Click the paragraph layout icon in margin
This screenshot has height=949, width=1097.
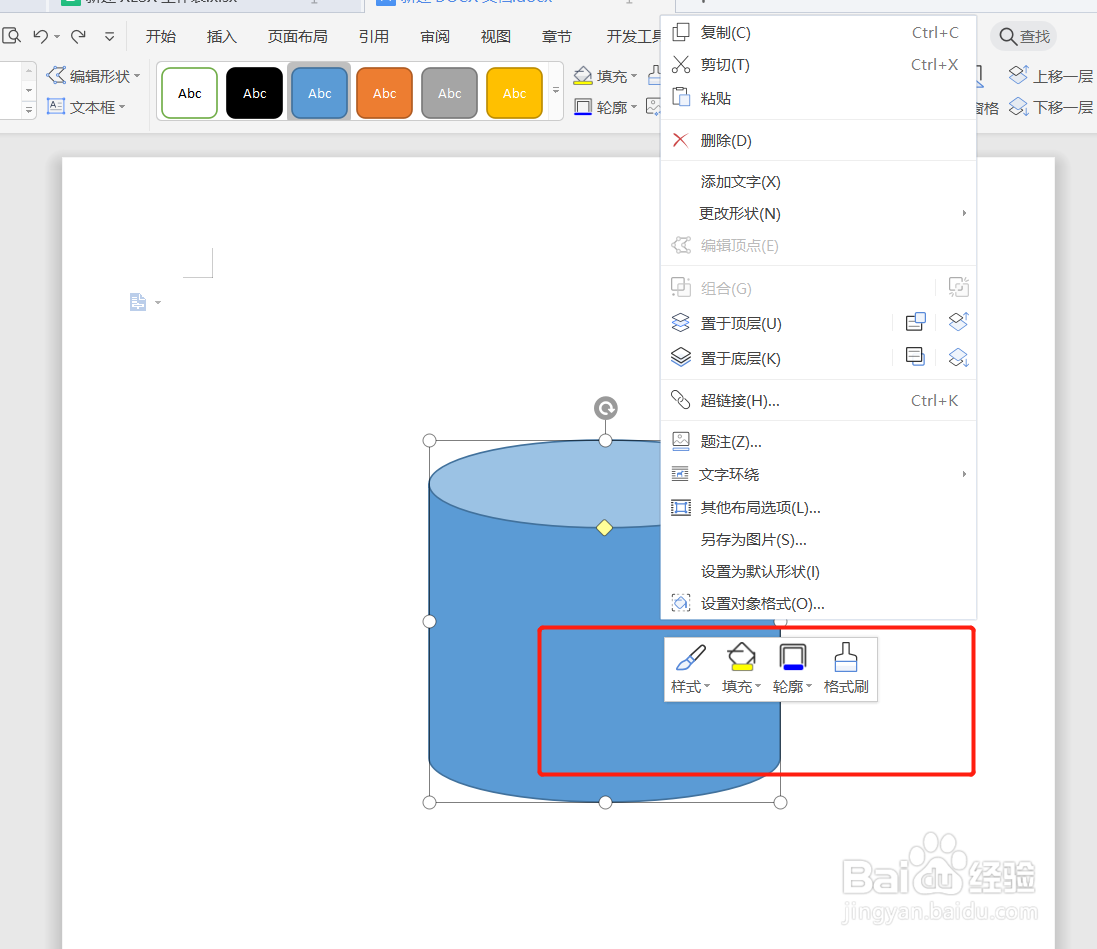tap(138, 302)
